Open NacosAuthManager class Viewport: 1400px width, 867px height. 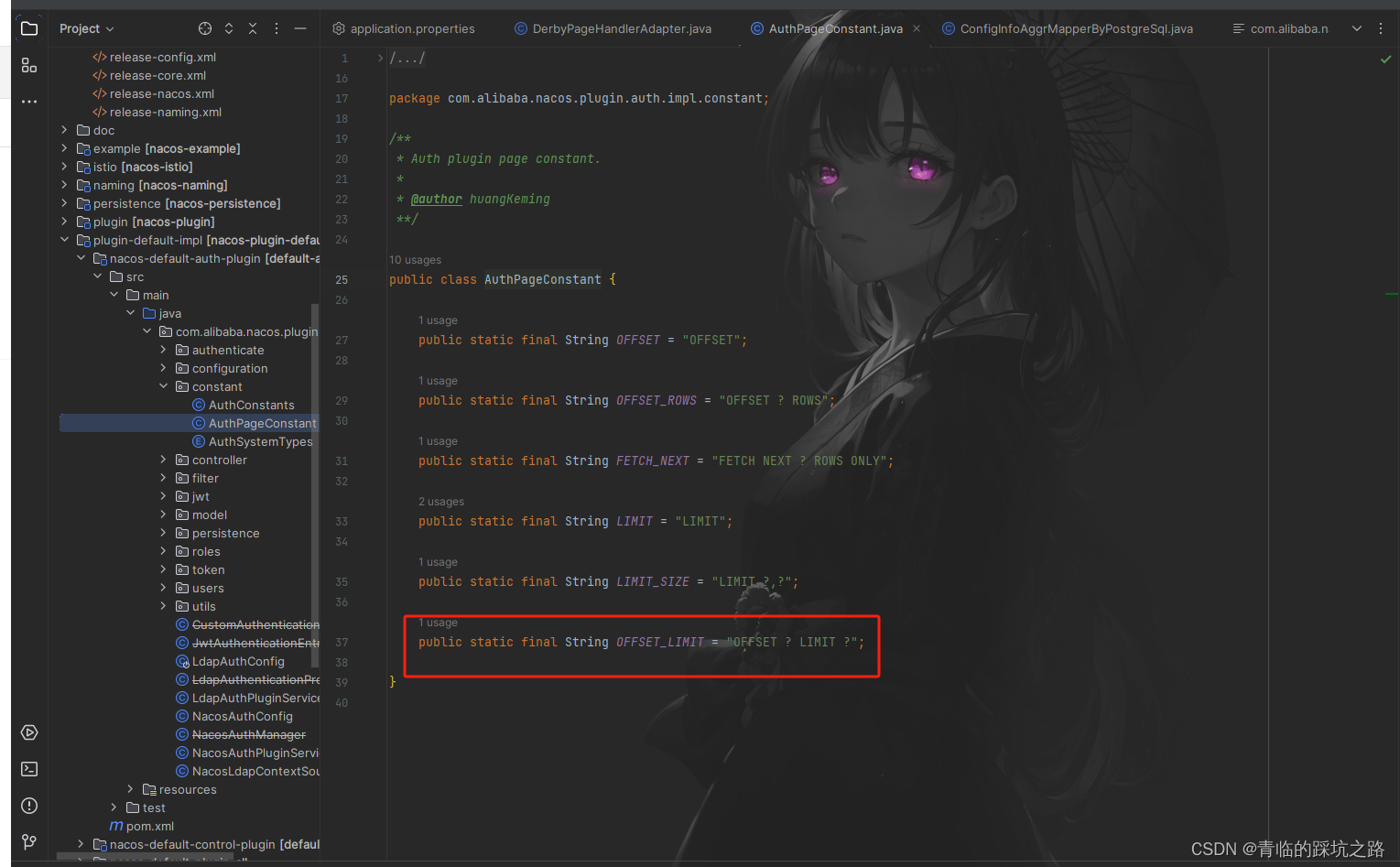click(x=241, y=734)
